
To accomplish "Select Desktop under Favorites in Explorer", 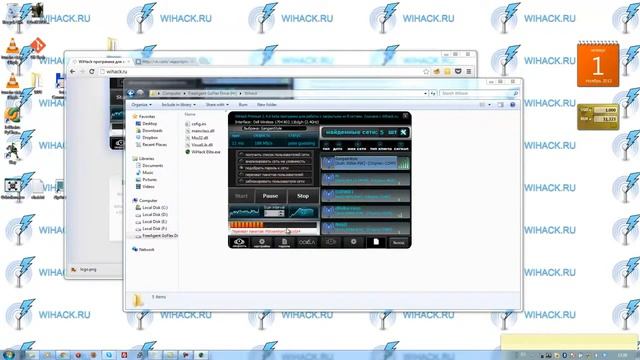I will 147,124.
